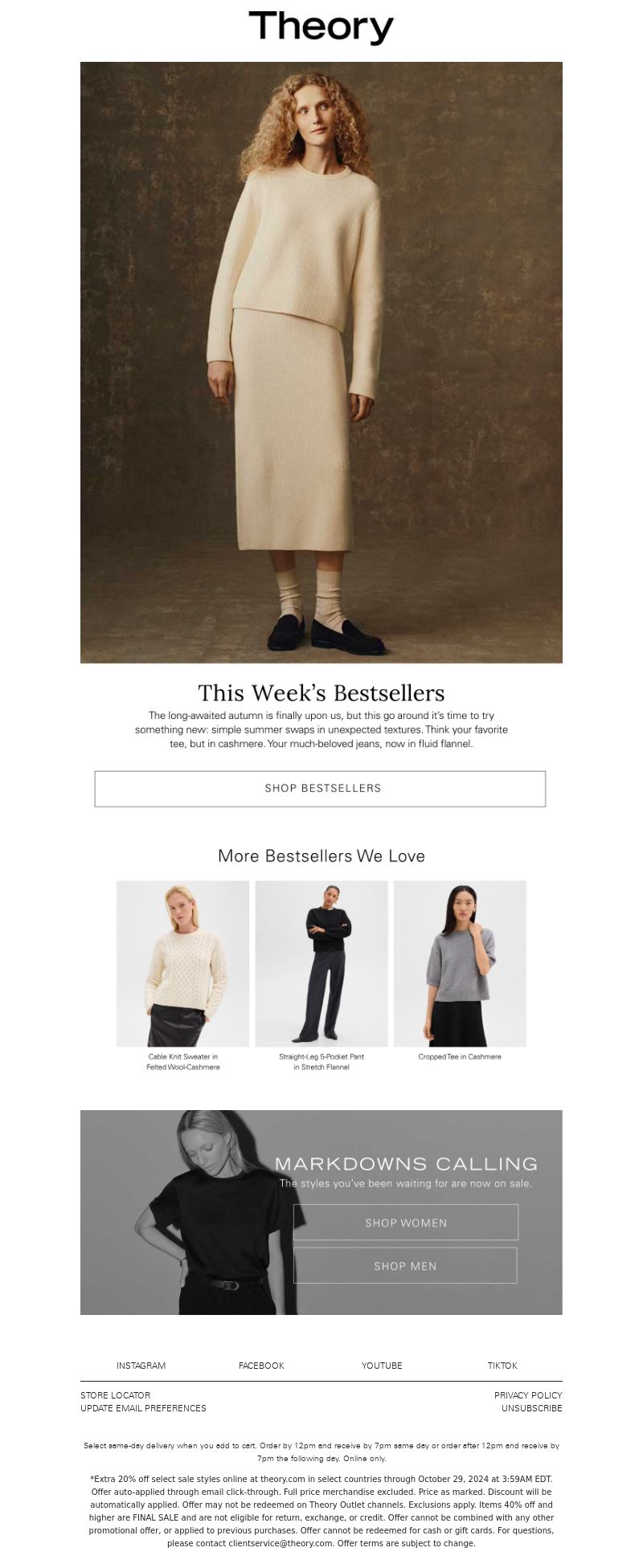Open the Cable Knit Sweater product image
643x1568 pixels.
(x=183, y=964)
